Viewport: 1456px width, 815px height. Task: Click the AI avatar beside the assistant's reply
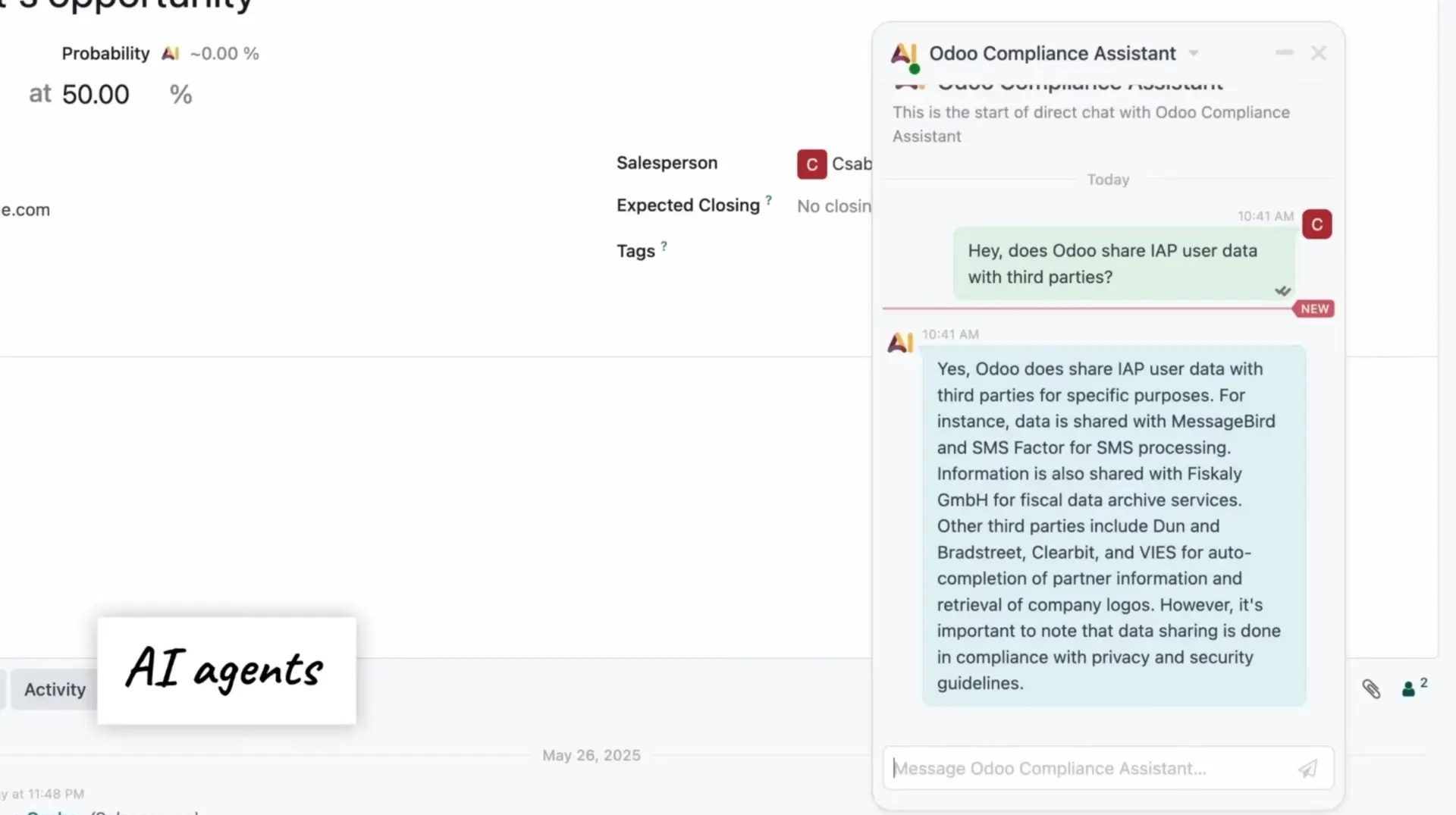tap(899, 342)
